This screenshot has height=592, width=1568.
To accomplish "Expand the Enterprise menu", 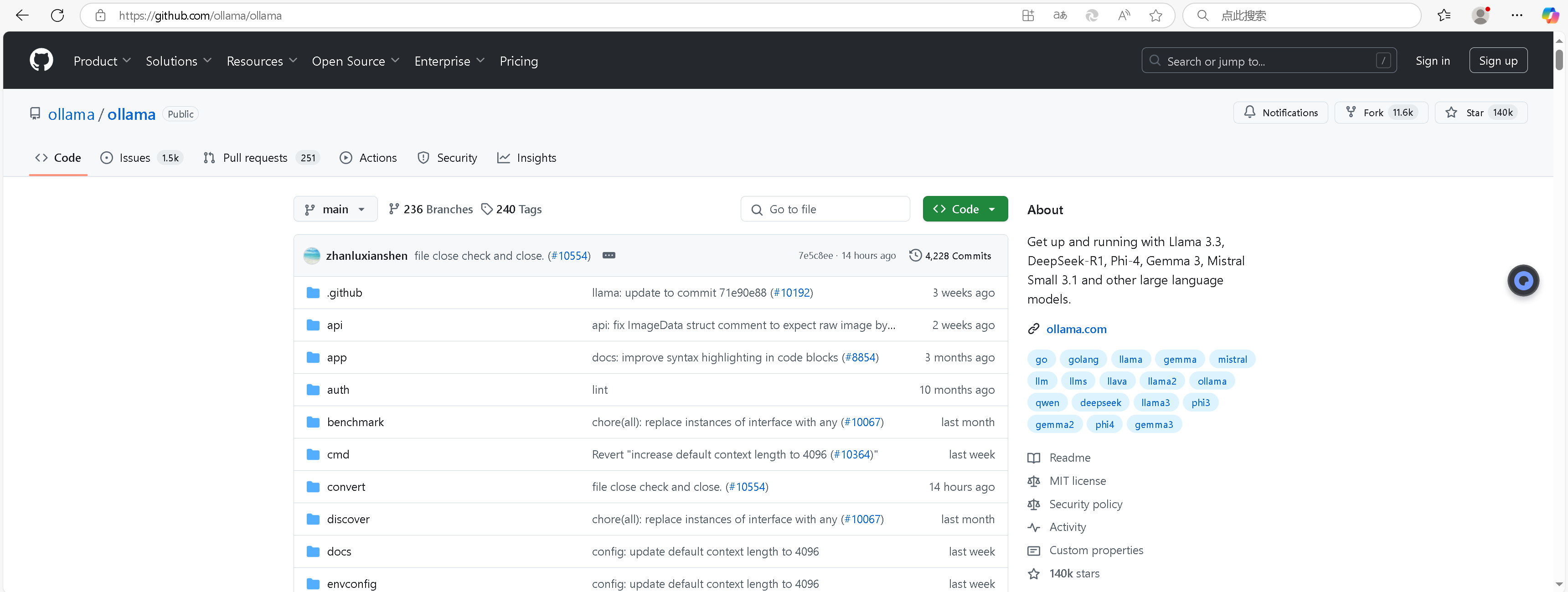I will (449, 61).
